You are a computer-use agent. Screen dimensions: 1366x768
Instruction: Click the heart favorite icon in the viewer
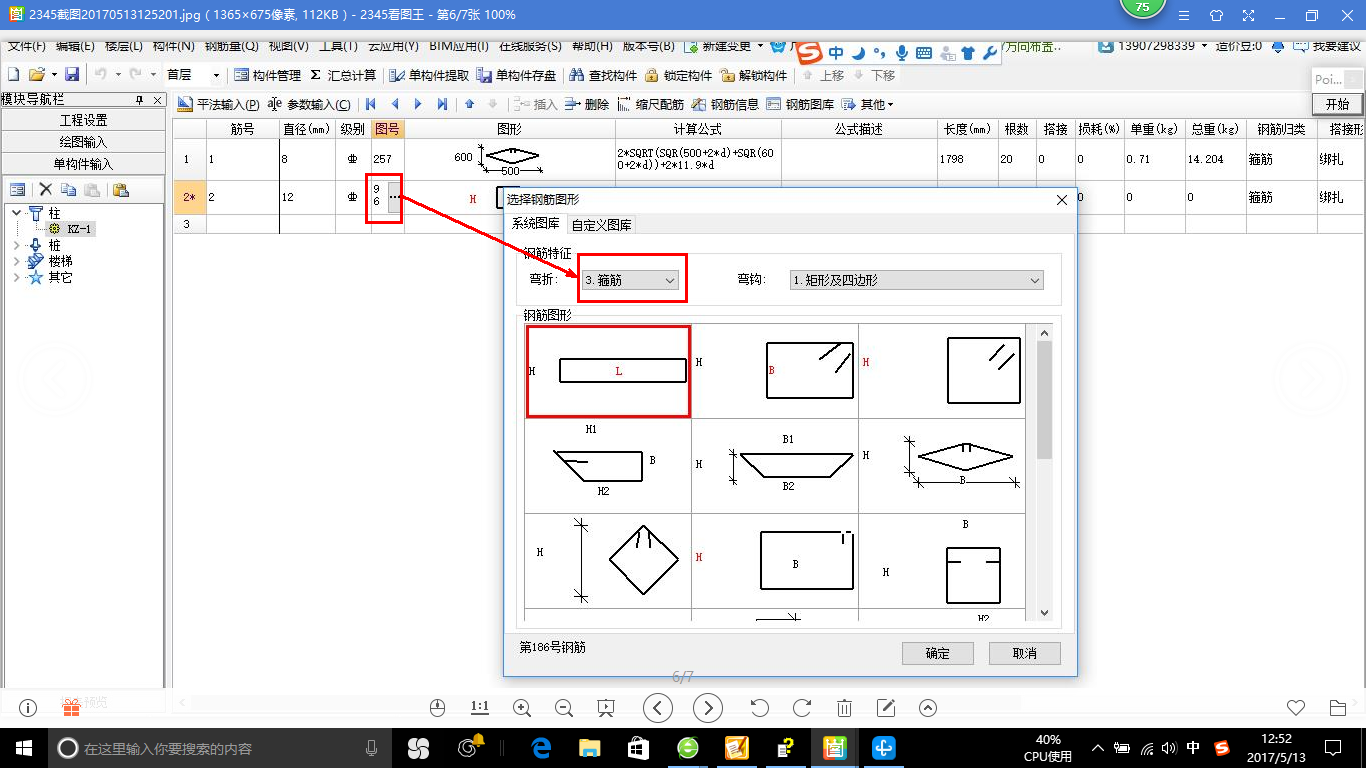tap(1296, 708)
